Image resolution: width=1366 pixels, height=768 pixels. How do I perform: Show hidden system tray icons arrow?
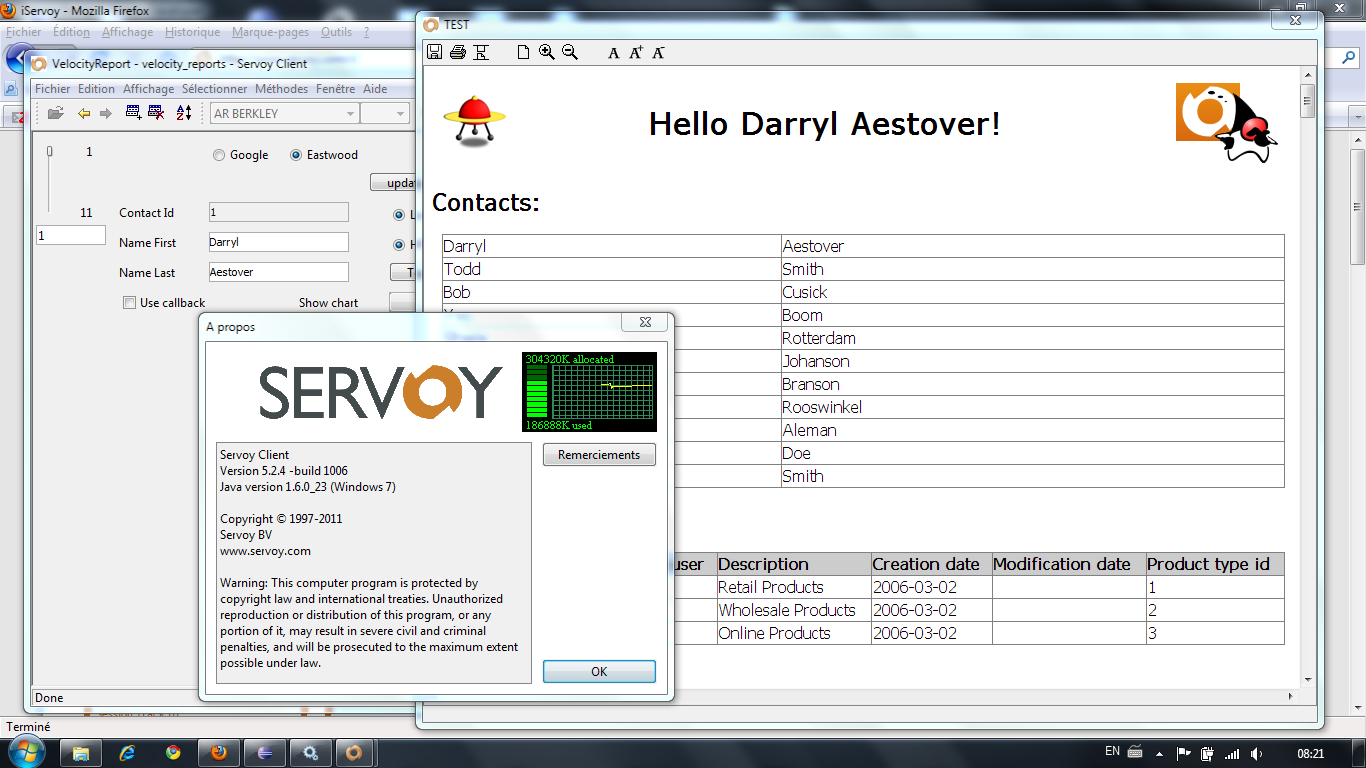pos(1159,754)
